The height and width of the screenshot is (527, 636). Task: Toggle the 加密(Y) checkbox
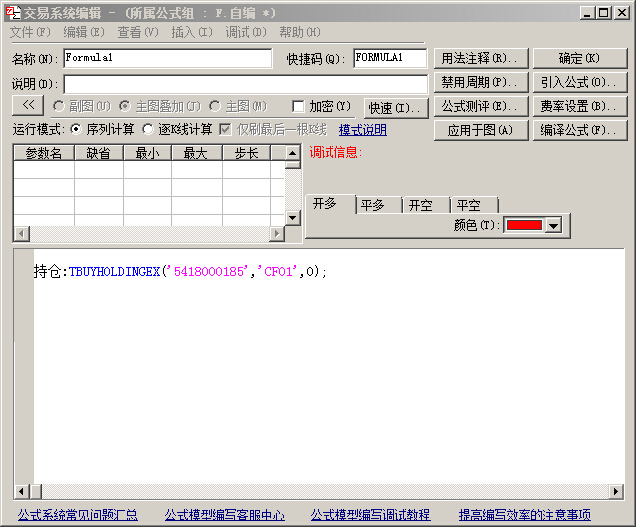coord(298,107)
